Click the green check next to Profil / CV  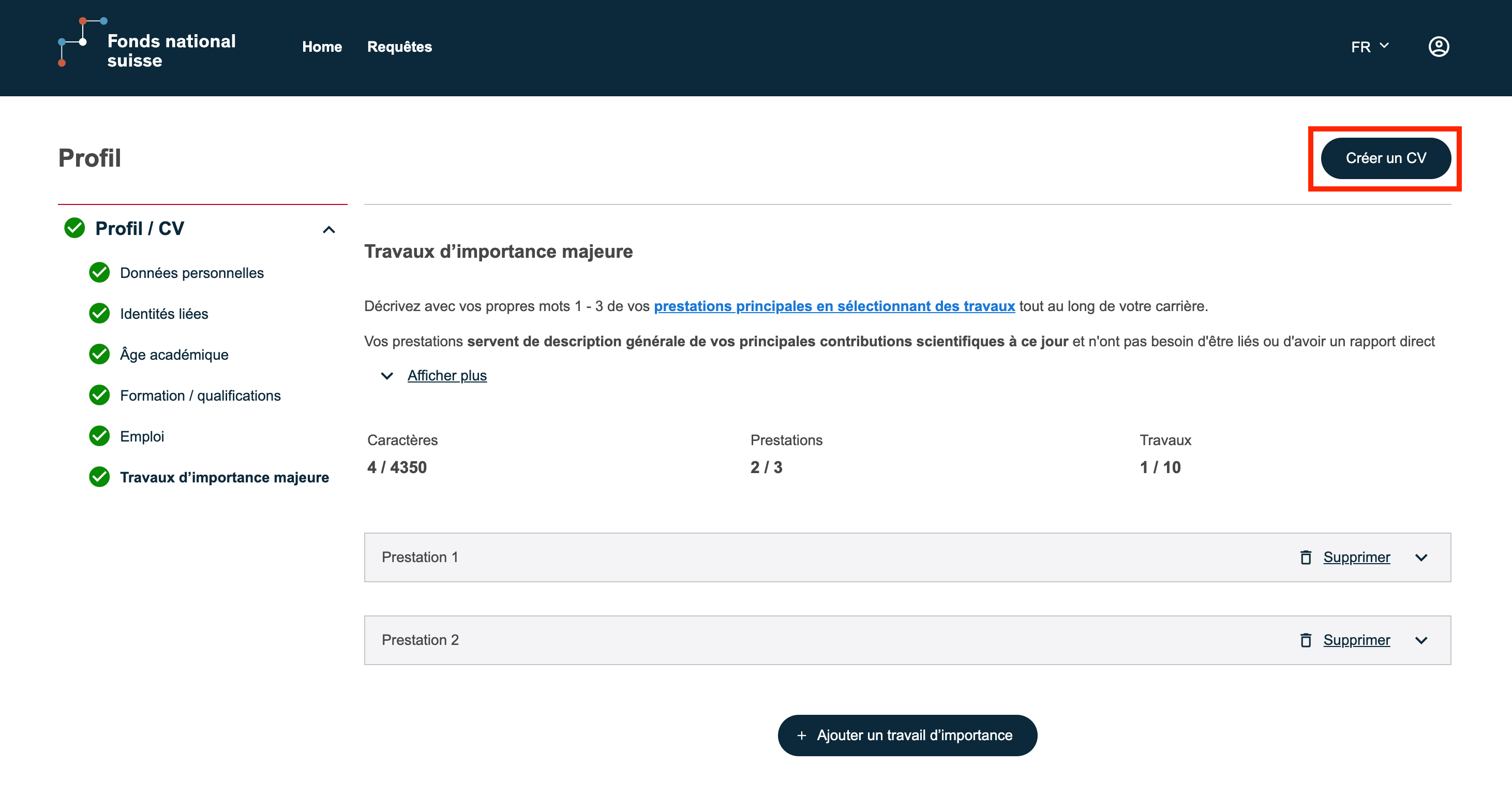tap(74, 228)
